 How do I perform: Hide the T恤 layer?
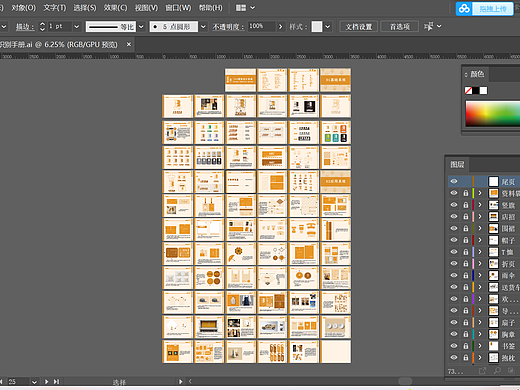[x=454, y=252]
